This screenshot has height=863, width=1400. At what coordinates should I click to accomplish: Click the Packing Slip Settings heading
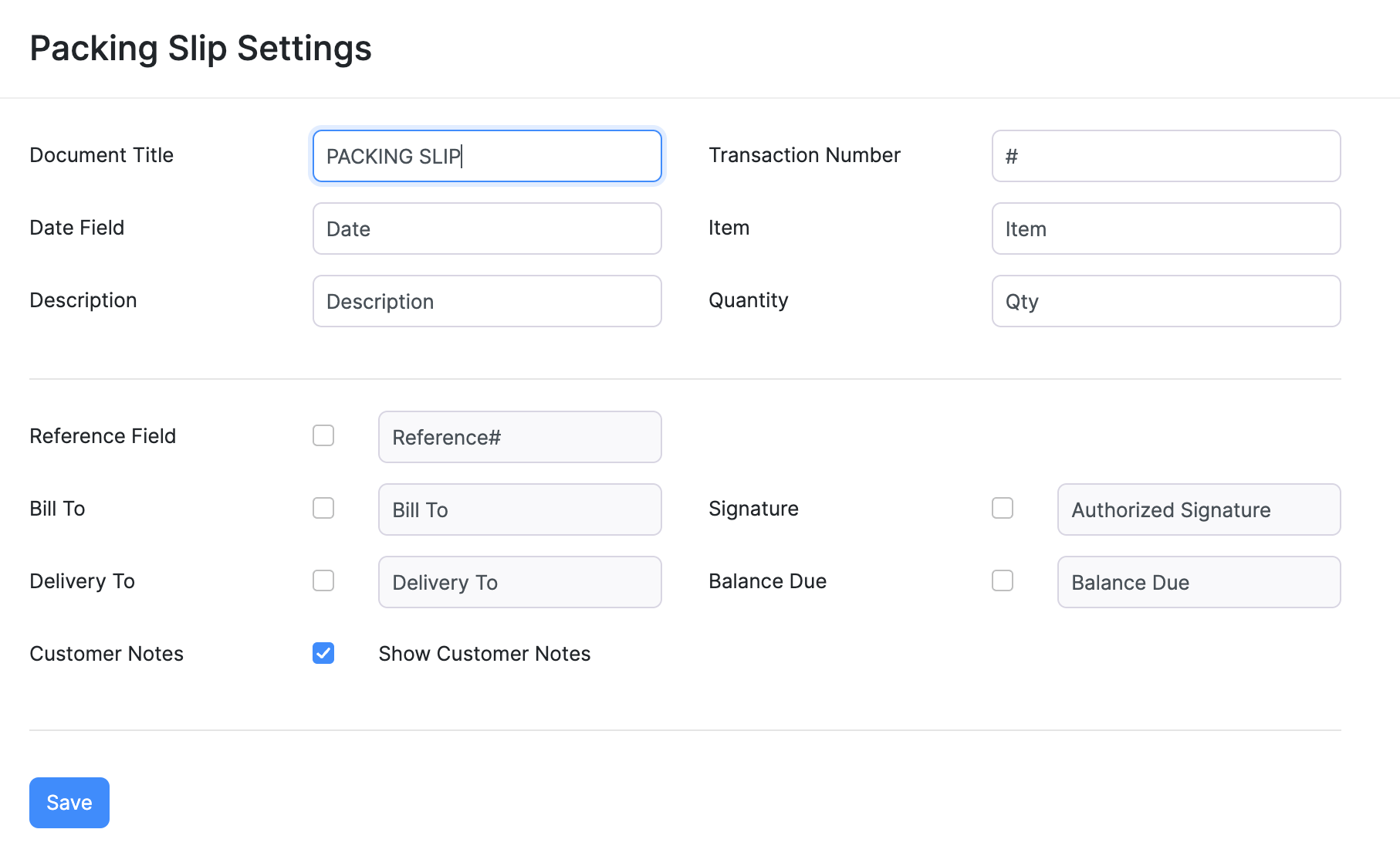(x=201, y=48)
